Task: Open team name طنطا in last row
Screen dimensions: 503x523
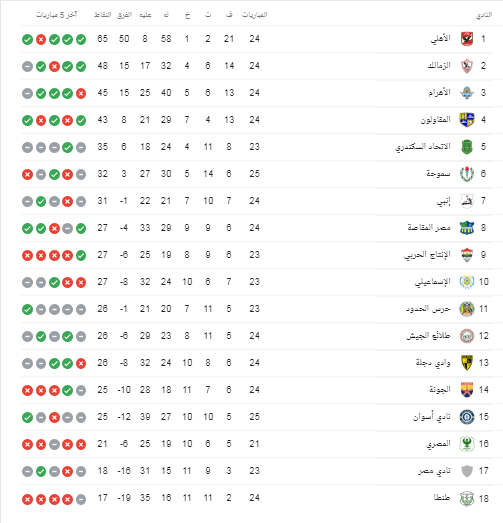Action: 442,497
